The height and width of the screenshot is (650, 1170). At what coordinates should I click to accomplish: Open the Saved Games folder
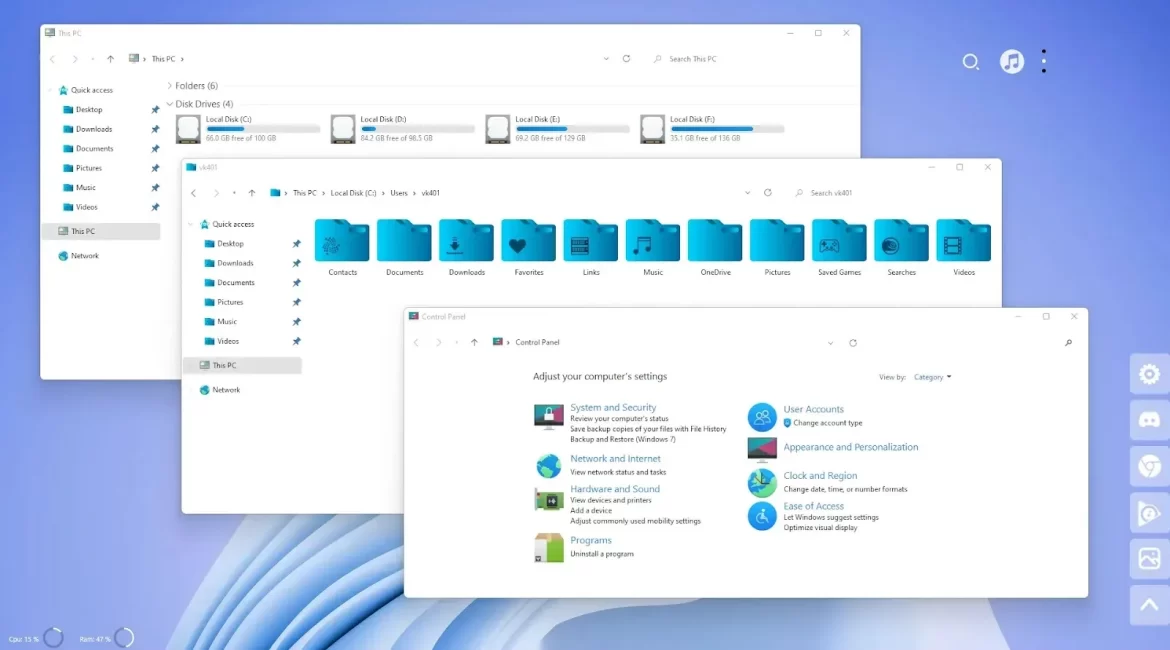839,248
